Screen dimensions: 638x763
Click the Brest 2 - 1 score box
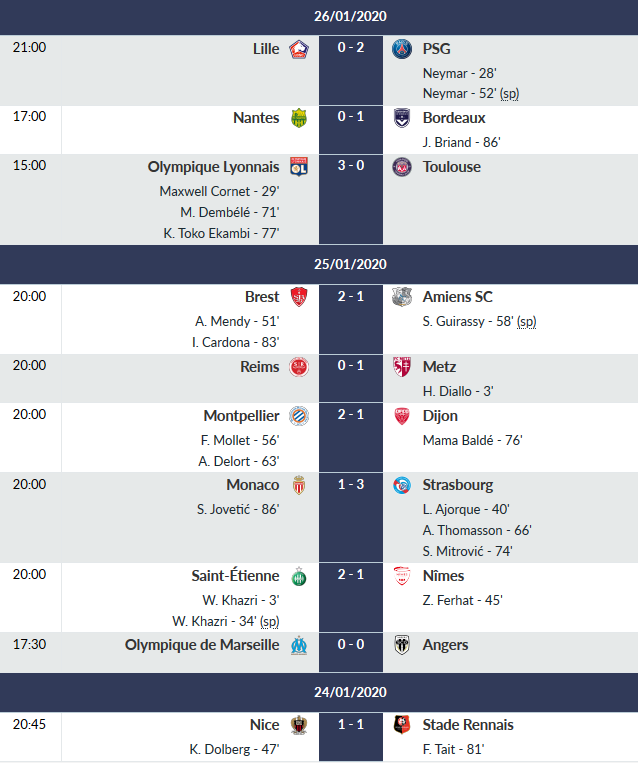[350, 297]
